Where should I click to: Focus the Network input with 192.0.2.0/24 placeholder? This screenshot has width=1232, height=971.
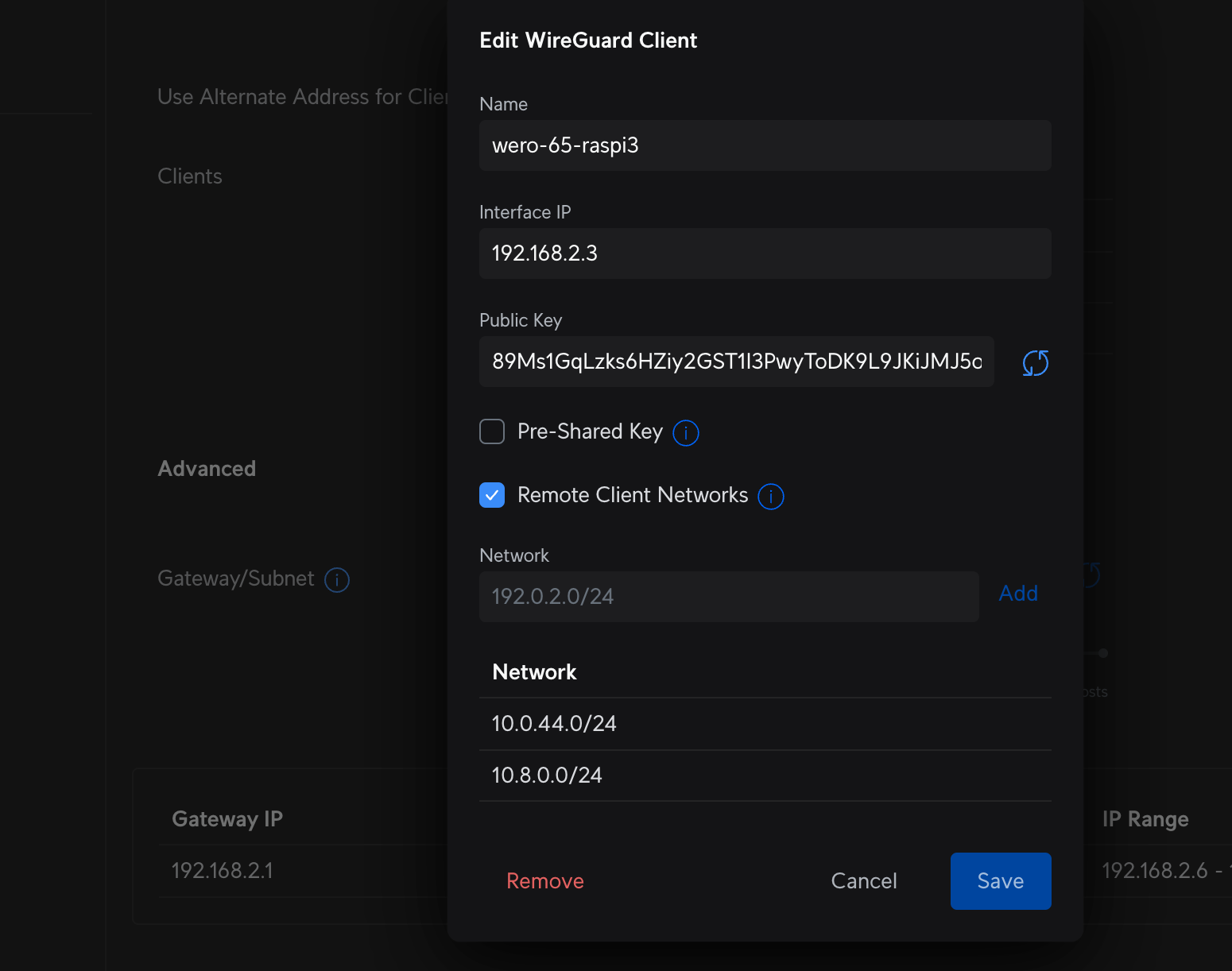(x=728, y=597)
